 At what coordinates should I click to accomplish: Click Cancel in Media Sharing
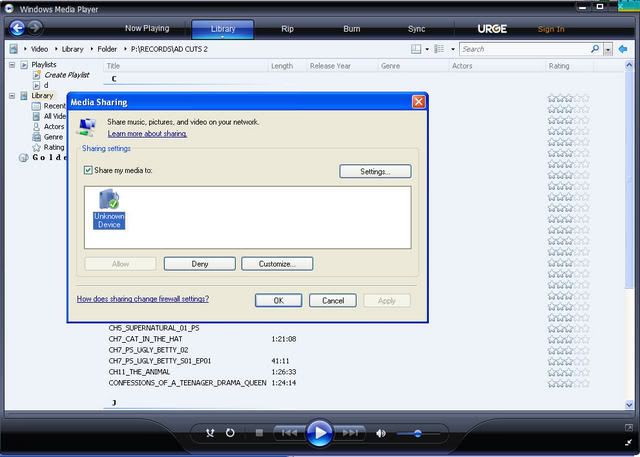[333, 301]
